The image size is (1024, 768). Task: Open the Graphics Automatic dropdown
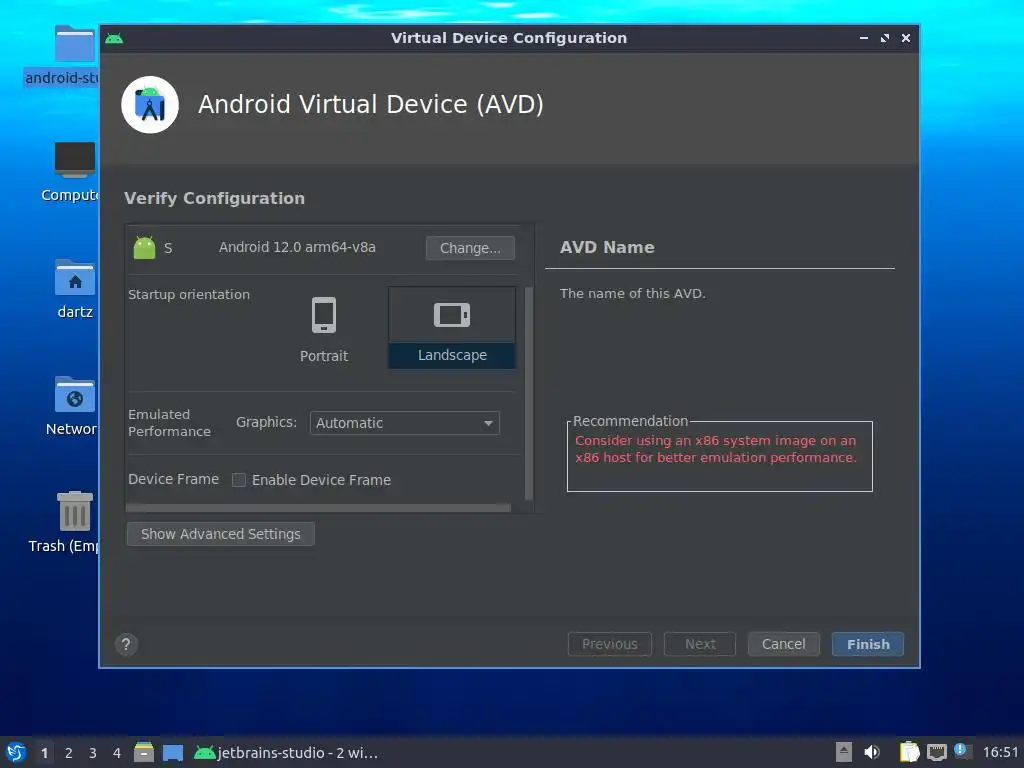[x=404, y=423]
